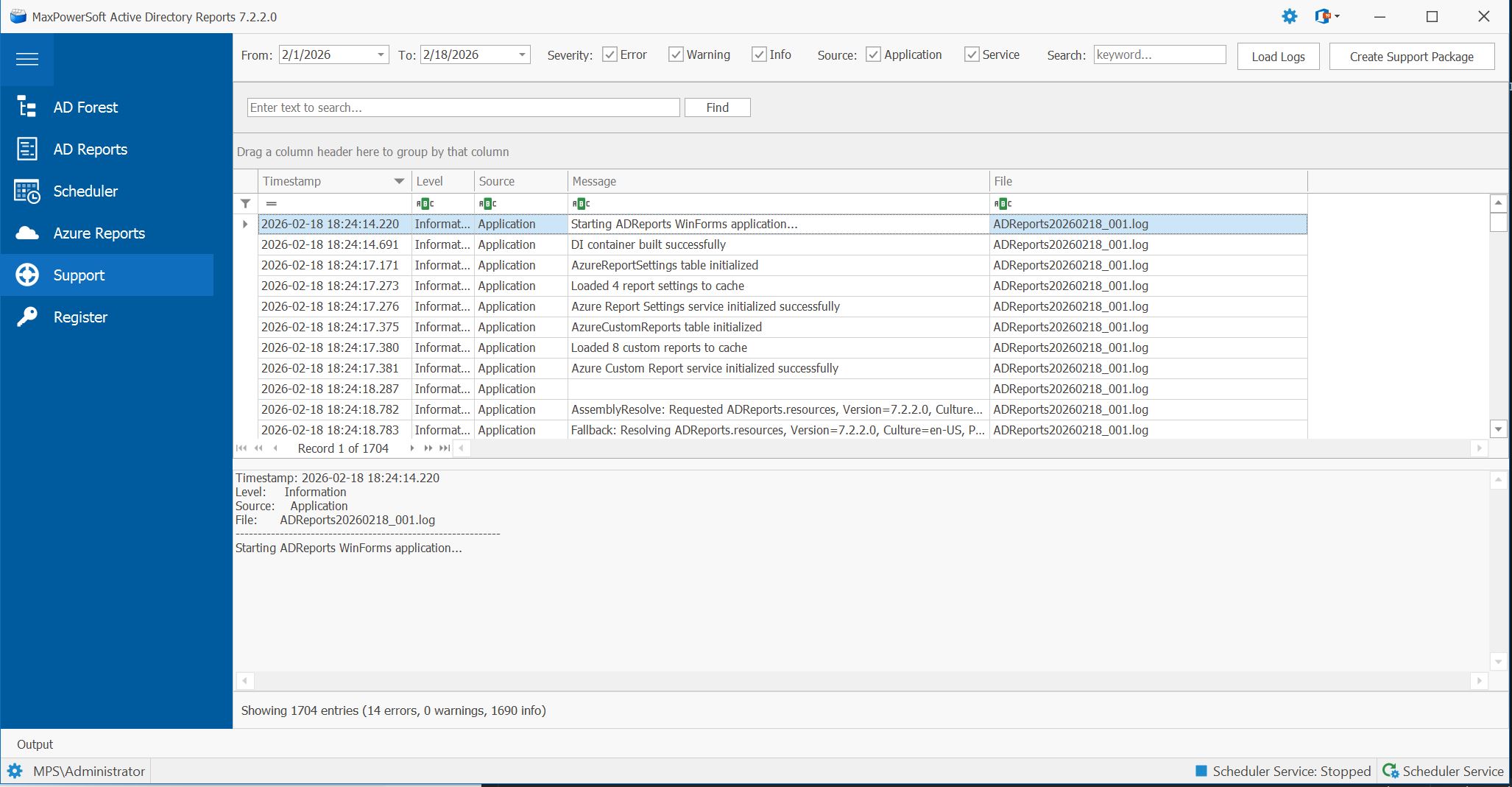Image resolution: width=1512 pixels, height=787 pixels.
Task: Disable the Service source checkbox
Action: tap(972, 54)
